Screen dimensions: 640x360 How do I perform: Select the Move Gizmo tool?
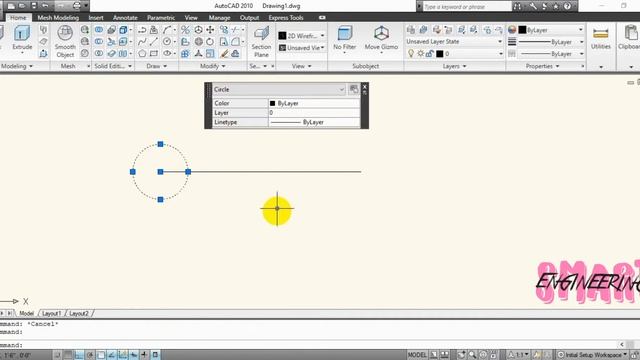[381, 39]
